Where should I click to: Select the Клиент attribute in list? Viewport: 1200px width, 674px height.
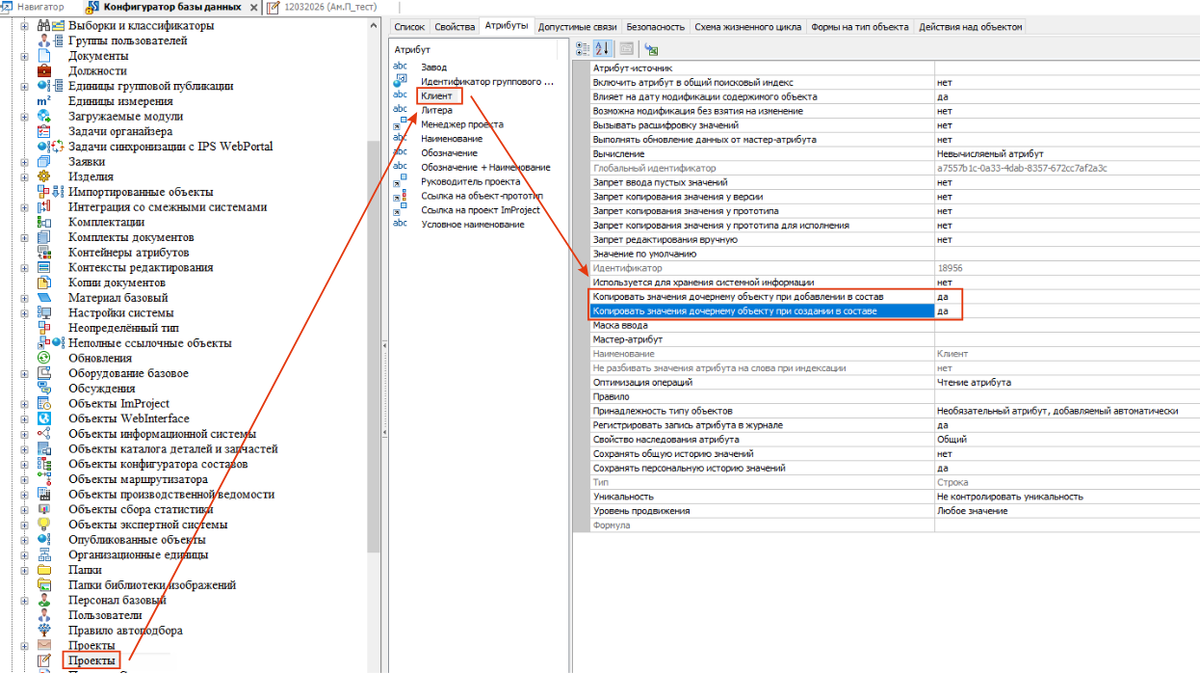coord(436,96)
